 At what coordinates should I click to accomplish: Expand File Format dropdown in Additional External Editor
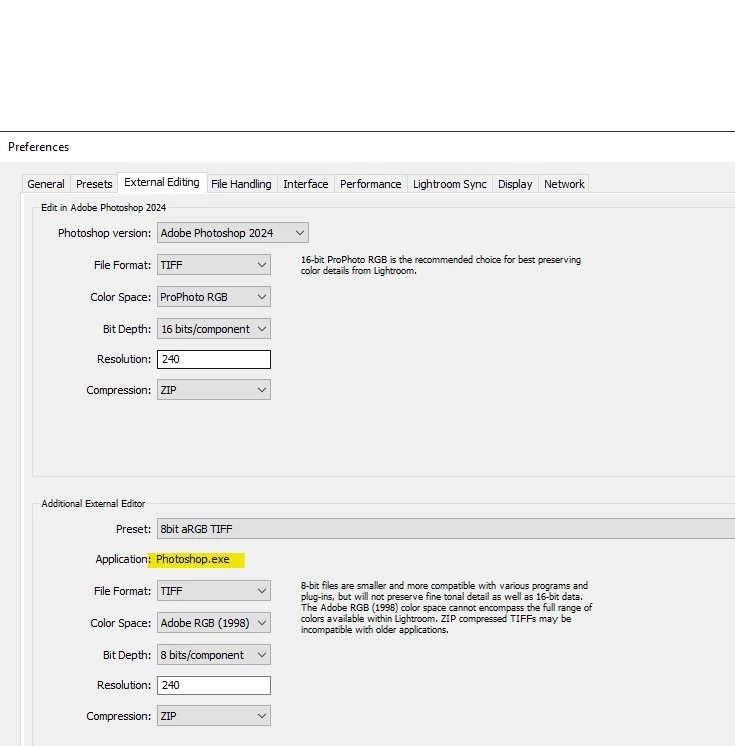(214, 591)
